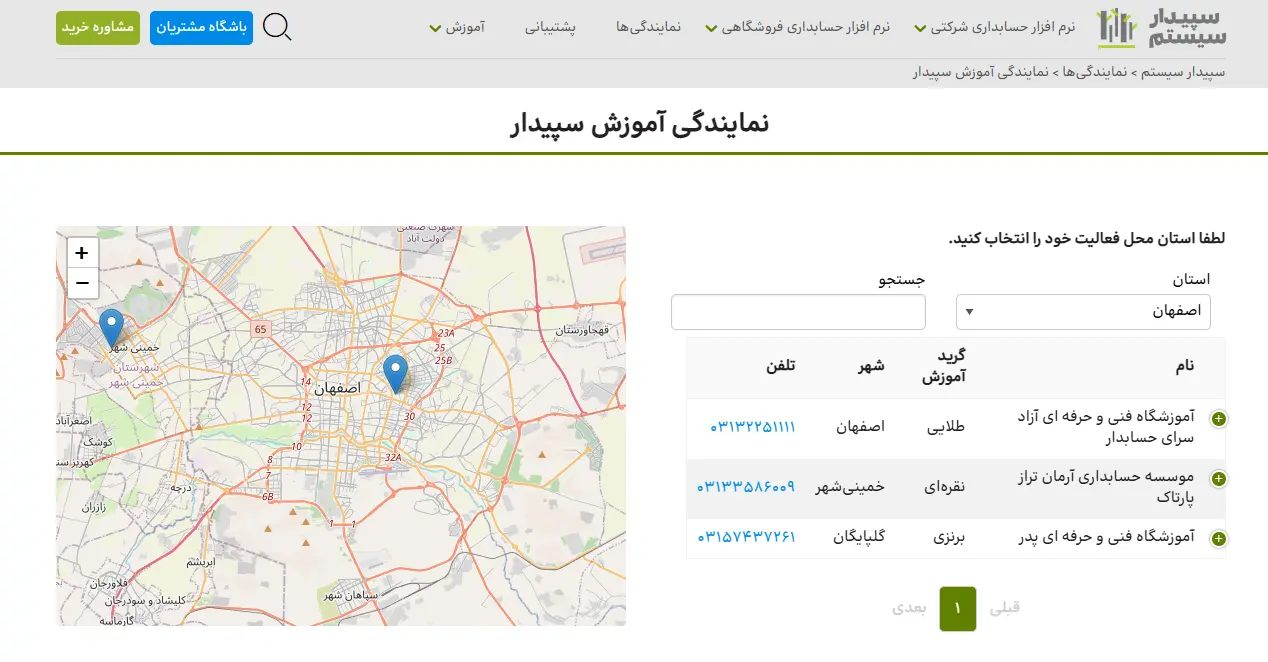
Task: Click the باشگاه مشتریان button
Action: pos(202,28)
